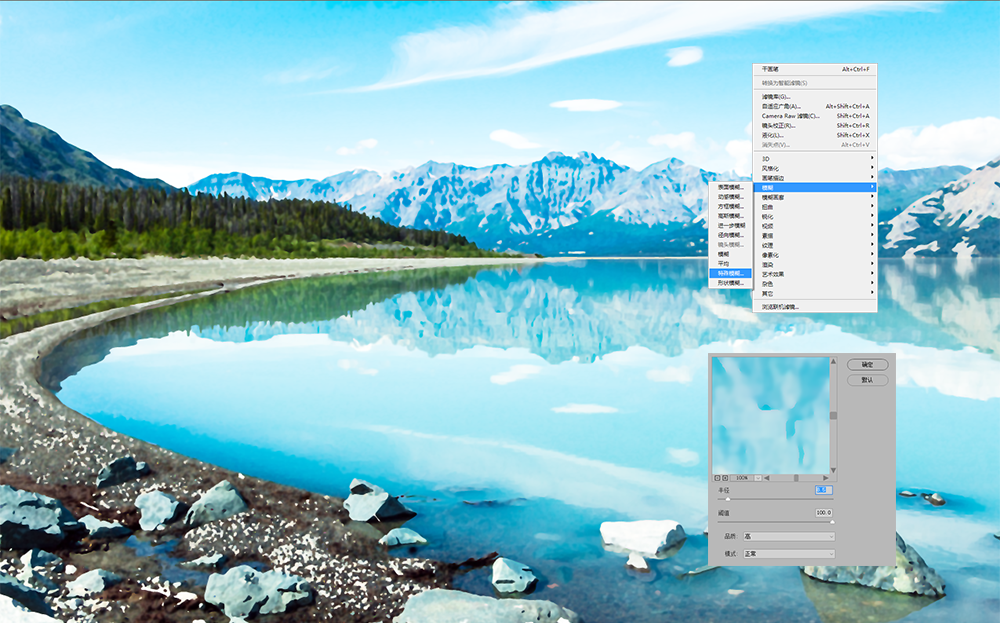Open 滤镜库(G)... from the filter menu

[x=814, y=96]
